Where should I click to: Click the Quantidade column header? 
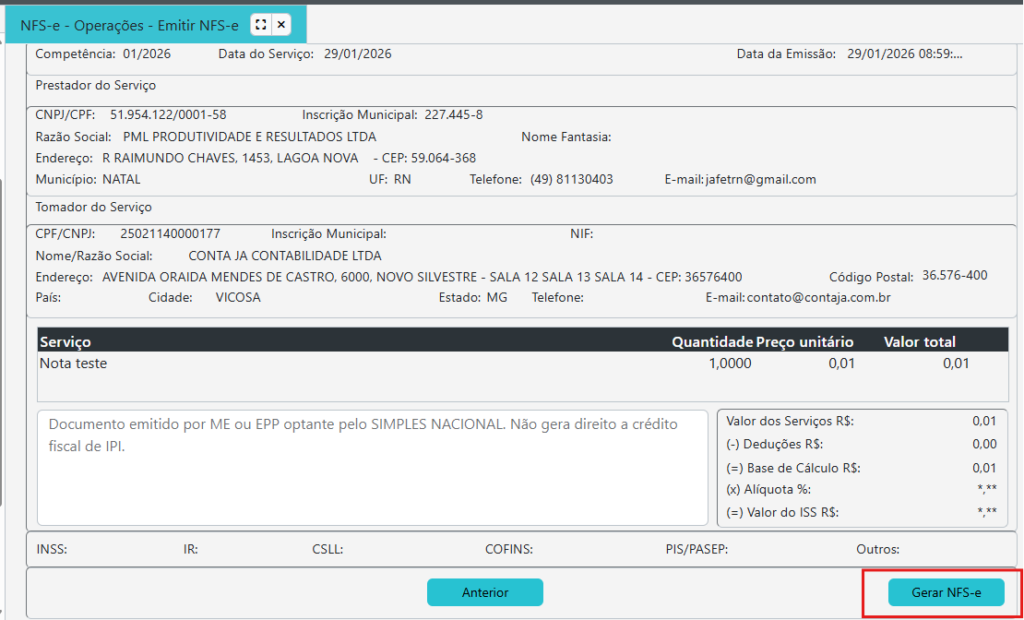point(711,342)
